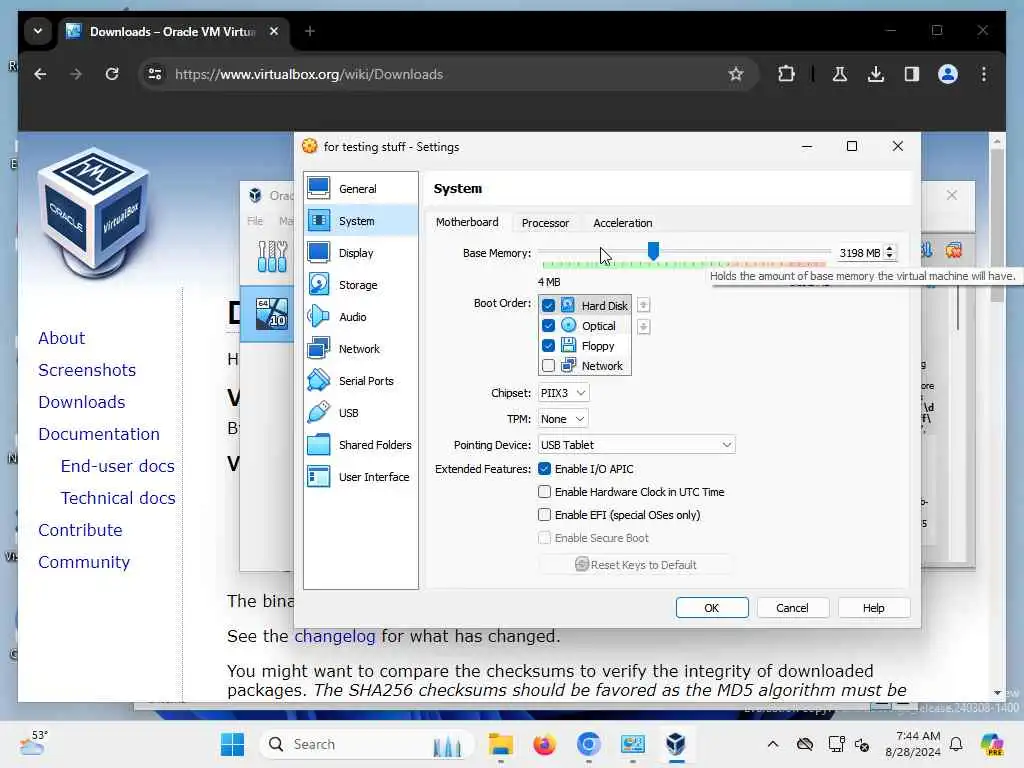The image size is (1024, 768).
Task: Open User Interface settings category
Action: 360,477
